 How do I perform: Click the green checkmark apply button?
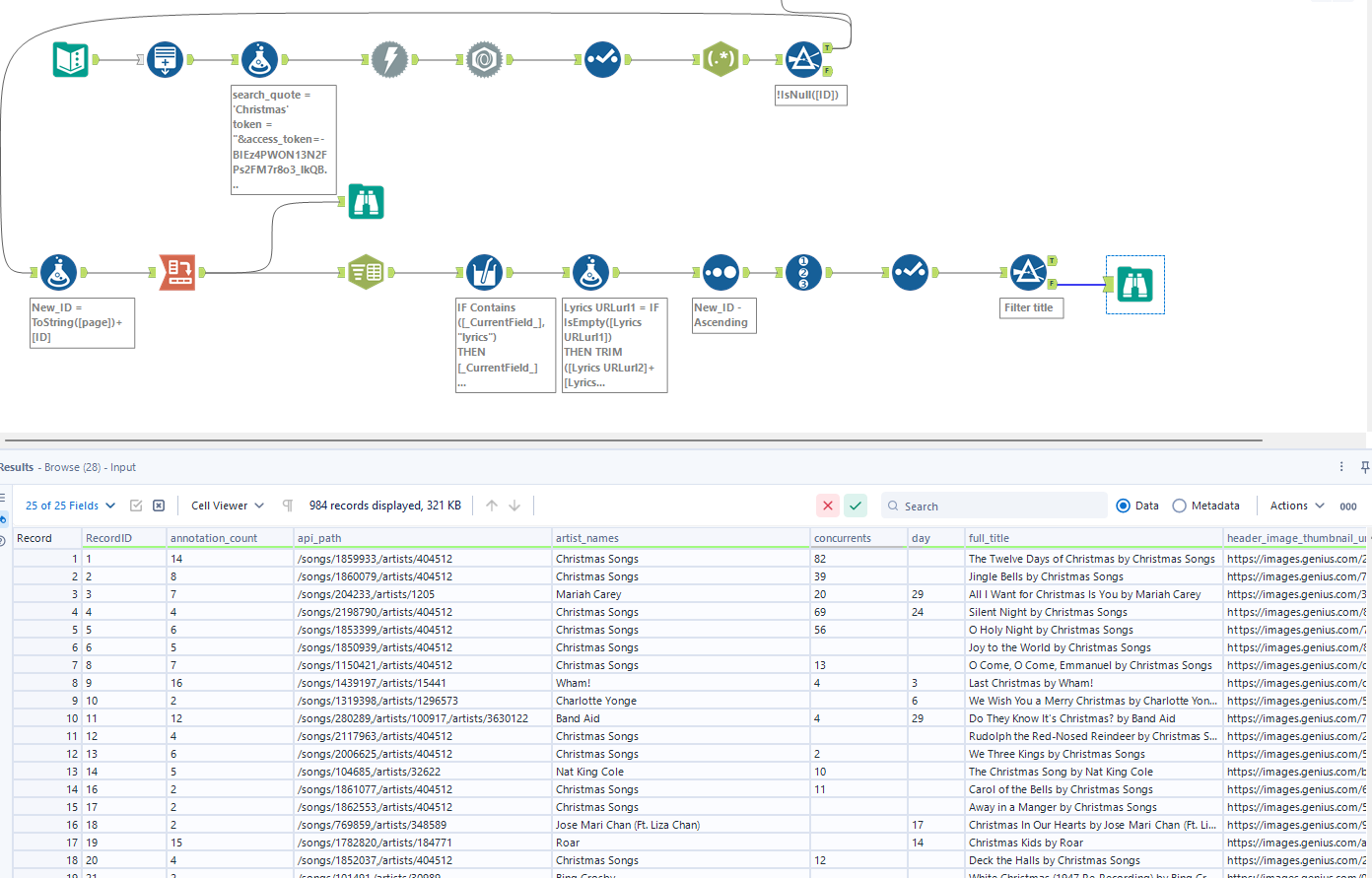coord(856,506)
